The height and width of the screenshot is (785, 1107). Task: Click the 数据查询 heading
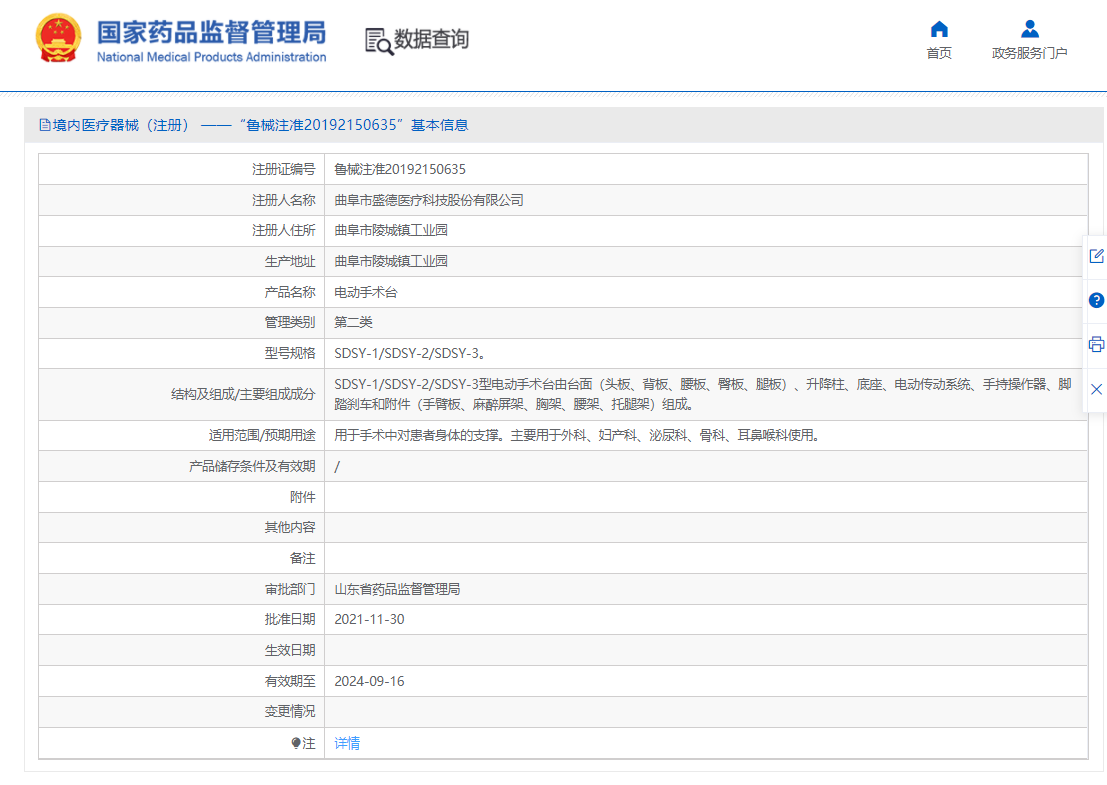pos(431,39)
